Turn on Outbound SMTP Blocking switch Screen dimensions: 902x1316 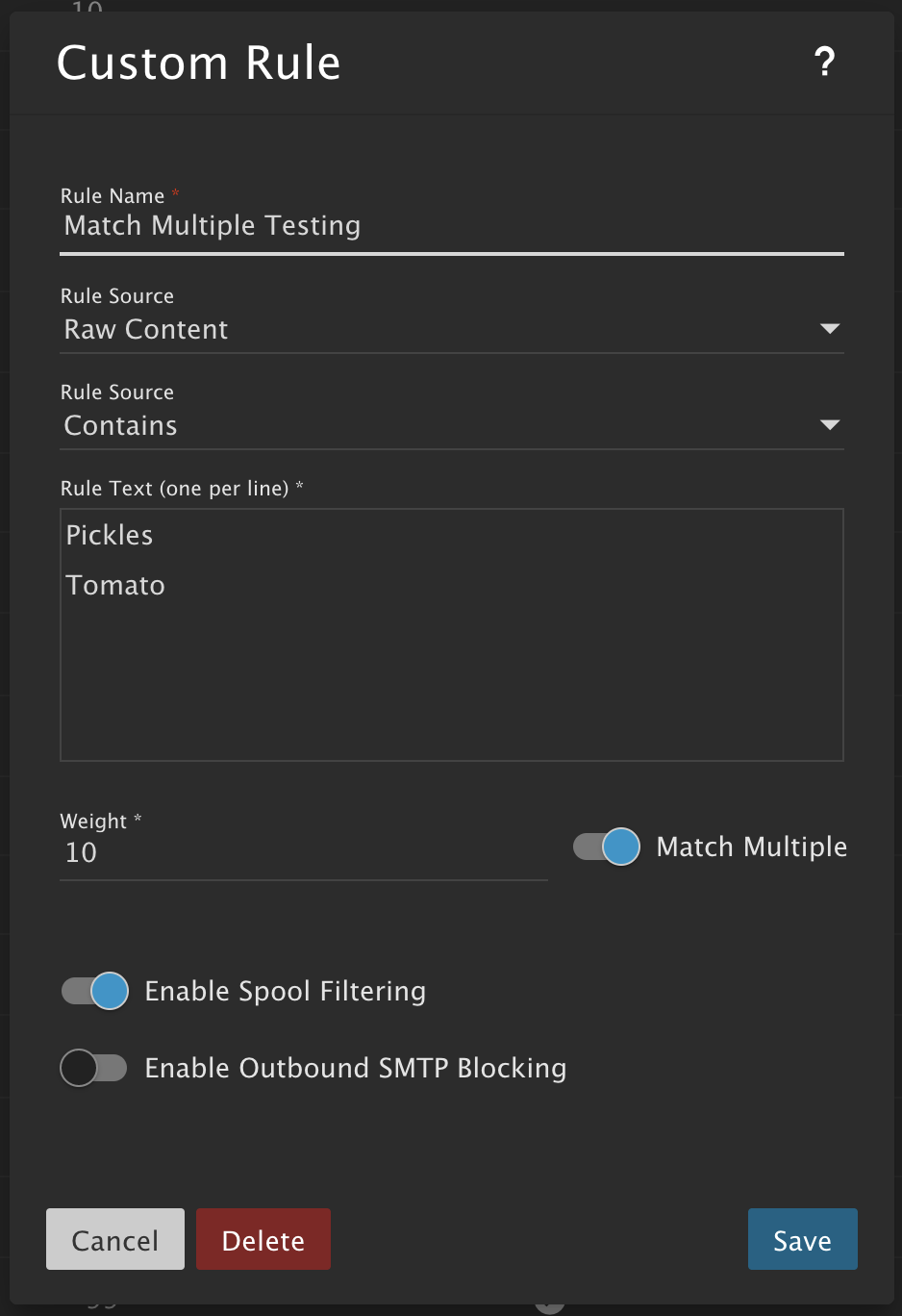click(x=94, y=1068)
